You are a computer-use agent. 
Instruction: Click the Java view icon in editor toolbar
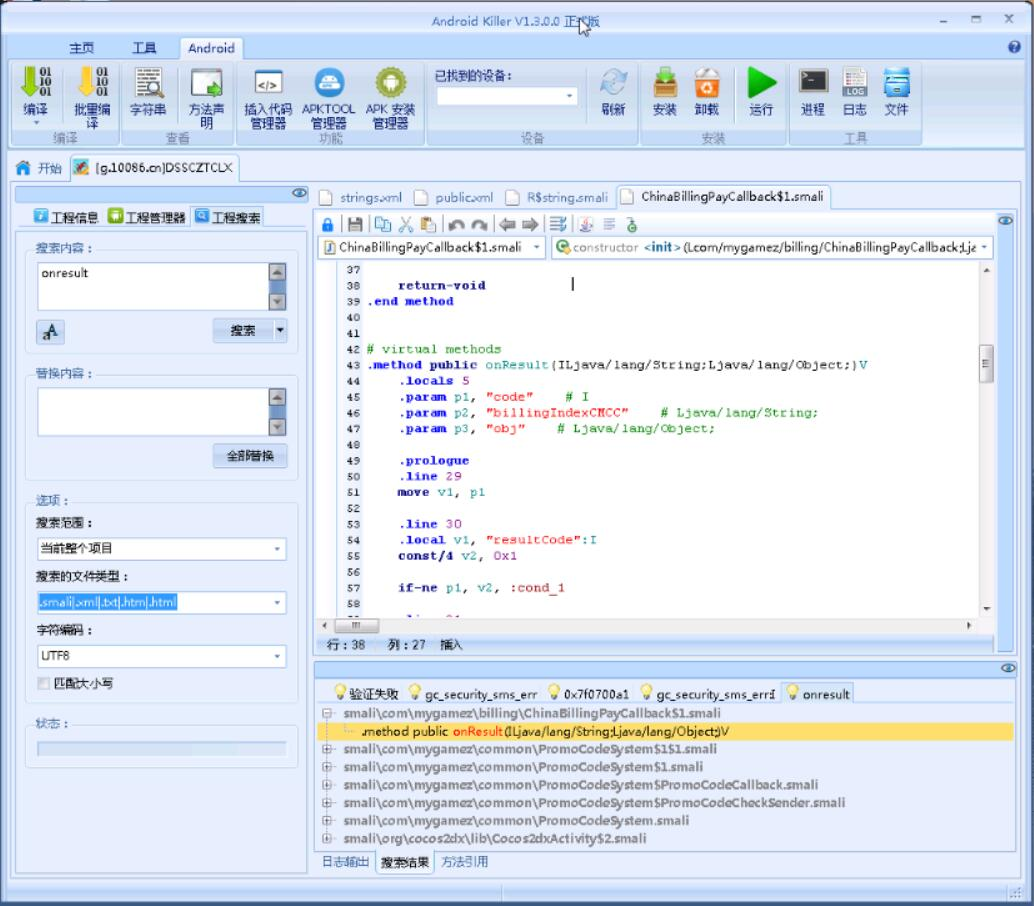coord(586,225)
